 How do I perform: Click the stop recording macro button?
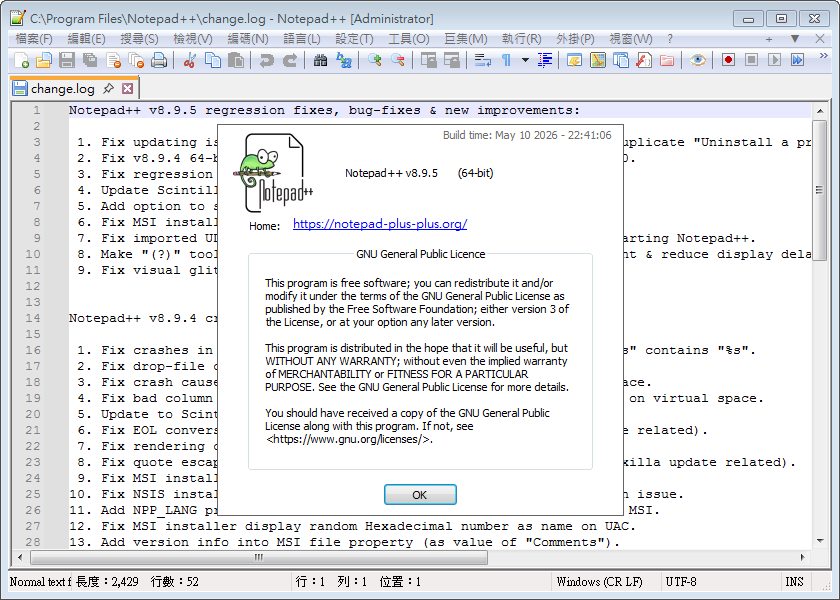coord(751,60)
